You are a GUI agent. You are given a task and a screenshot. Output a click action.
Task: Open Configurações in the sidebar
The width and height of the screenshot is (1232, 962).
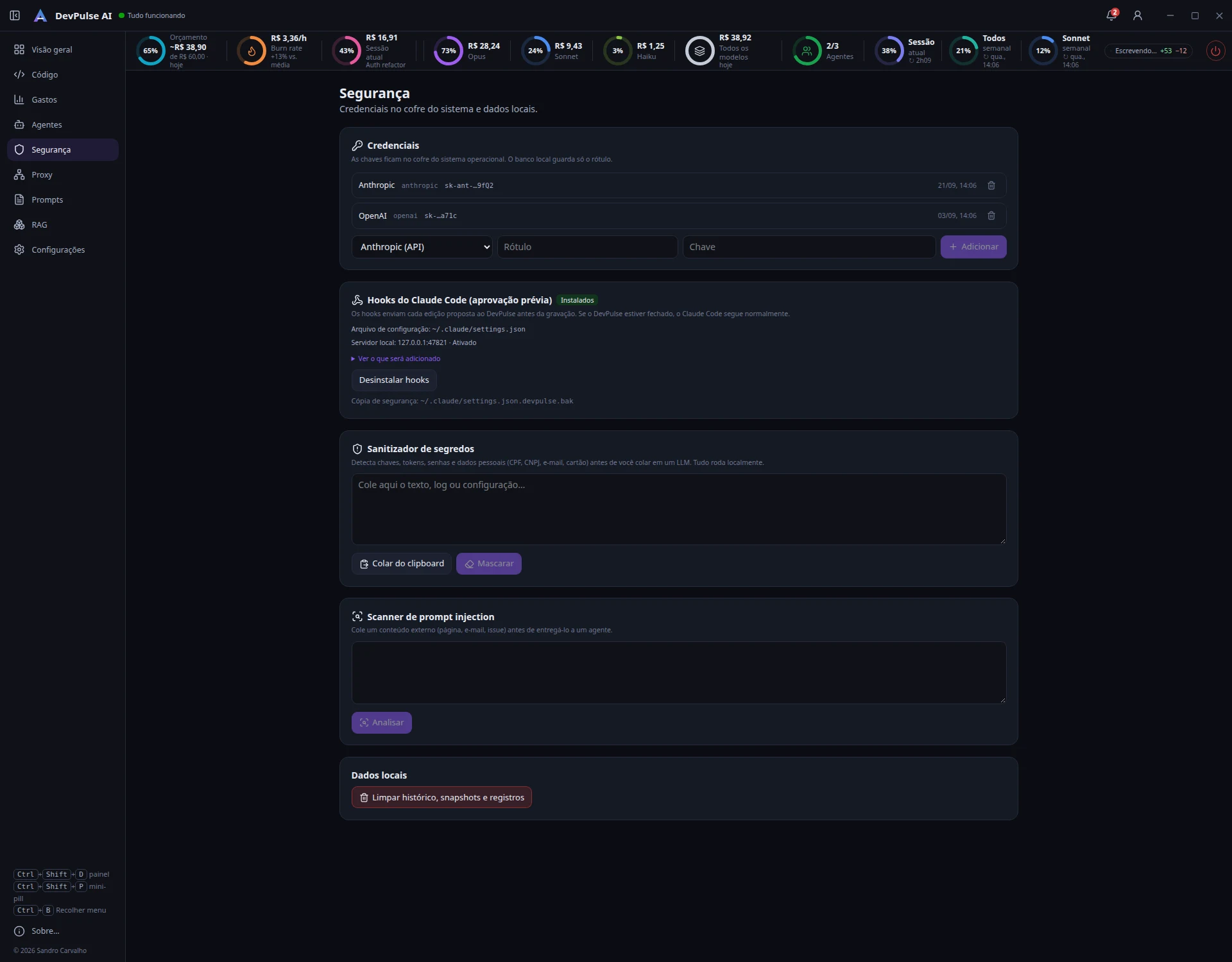click(63, 249)
